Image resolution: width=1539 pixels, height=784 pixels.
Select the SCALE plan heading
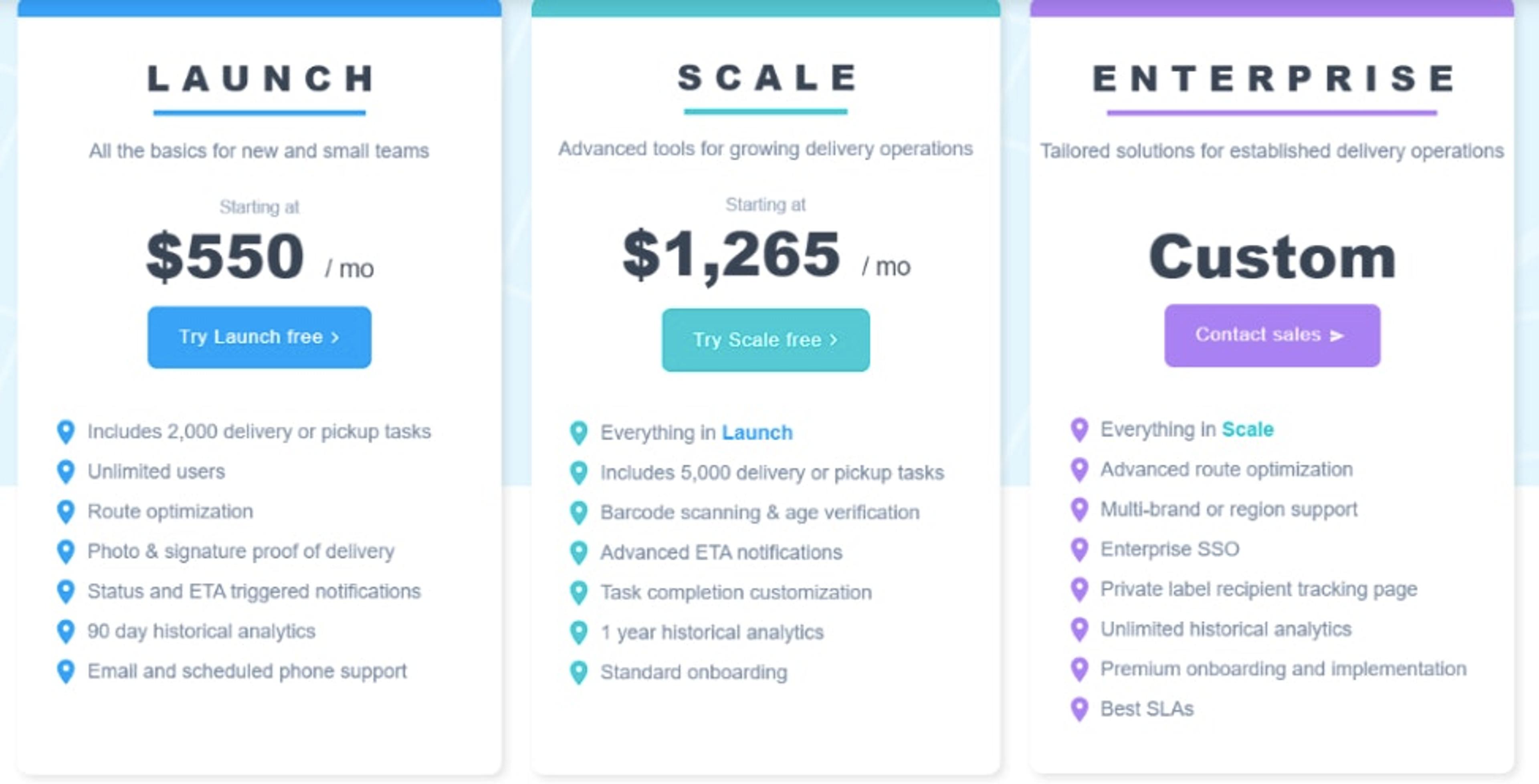pos(767,78)
